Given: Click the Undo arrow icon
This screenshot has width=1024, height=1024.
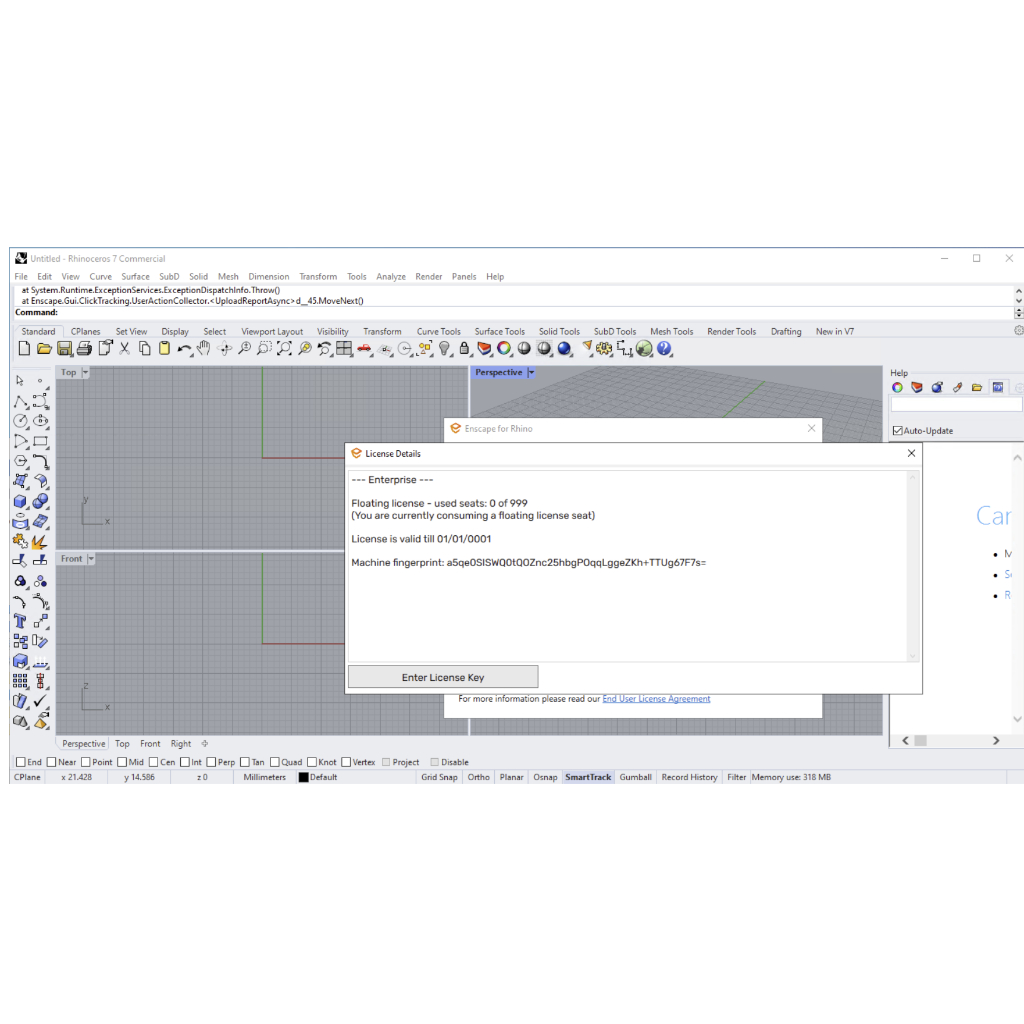Looking at the screenshot, I should coord(184,349).
